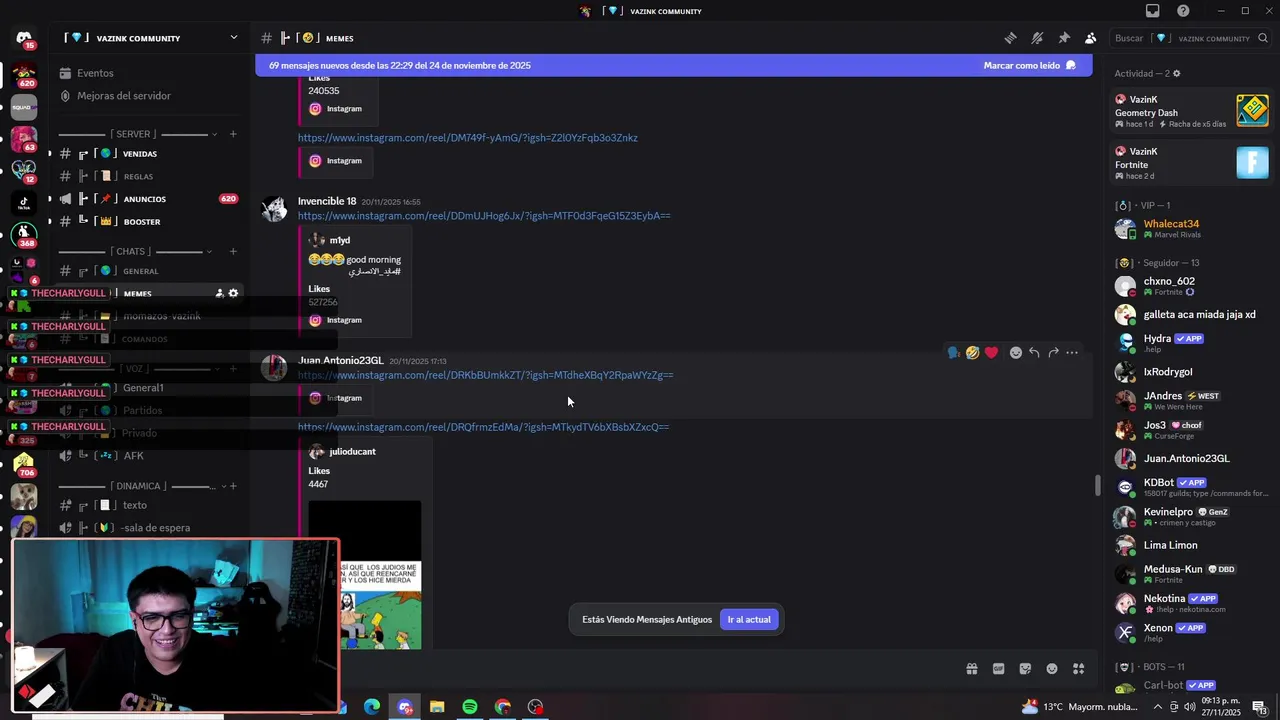
Task: Click invite icon on MEMES channel
Action: [x=219, y=293]
